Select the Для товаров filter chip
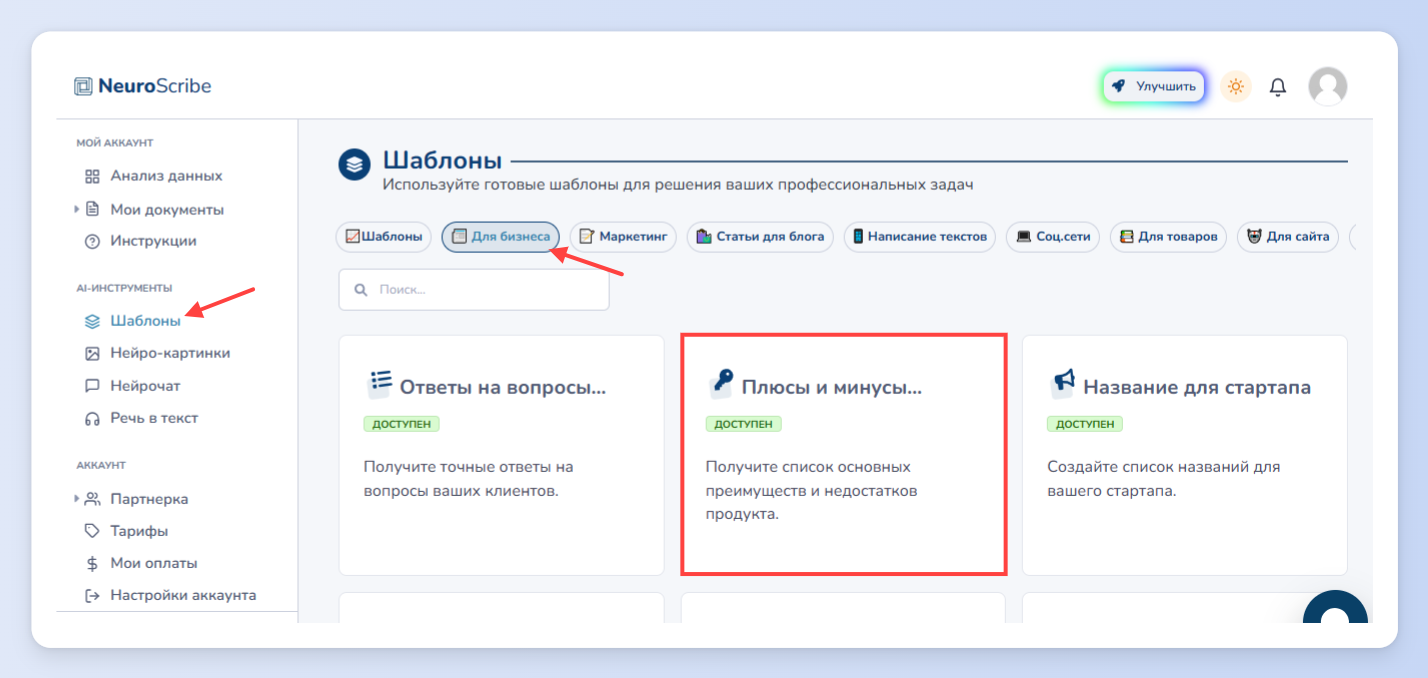Screen dimensions: 1428x678 1168,237
